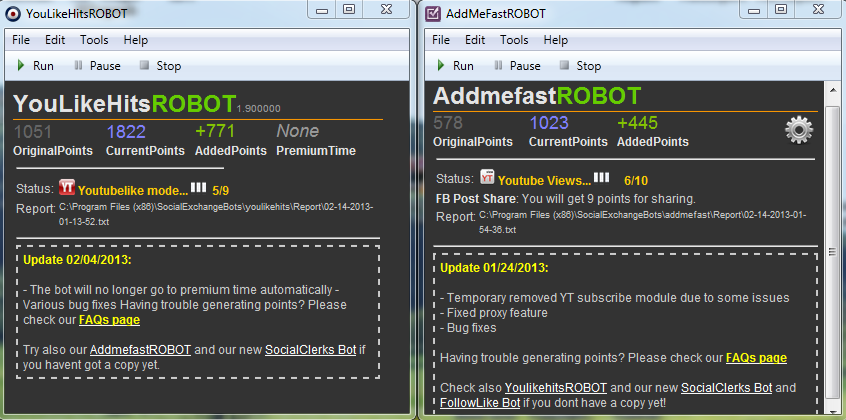Click the 5/9 progress counter

221,190
